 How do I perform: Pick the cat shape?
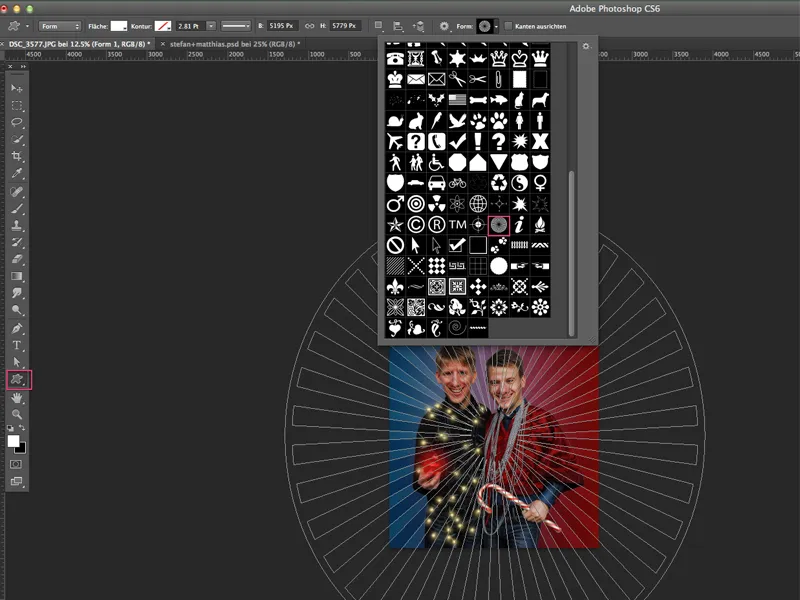click(x=519, y=100)
